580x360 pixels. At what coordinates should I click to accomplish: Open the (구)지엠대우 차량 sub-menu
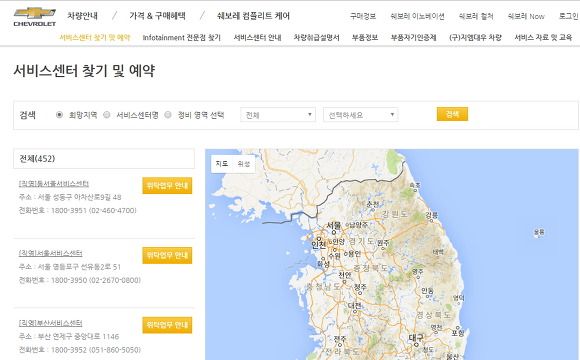tap(475, 37)
